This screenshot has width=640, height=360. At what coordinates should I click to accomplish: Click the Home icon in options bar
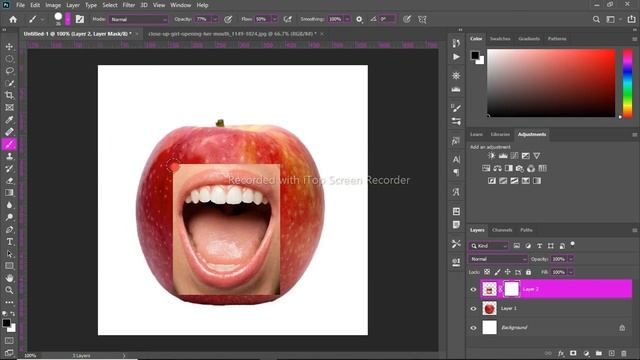click(13, 19)
